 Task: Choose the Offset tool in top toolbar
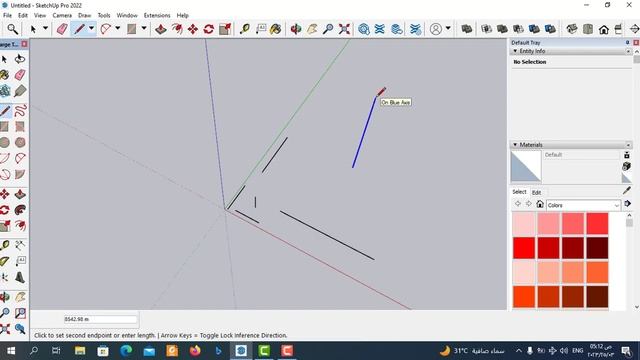177,29
